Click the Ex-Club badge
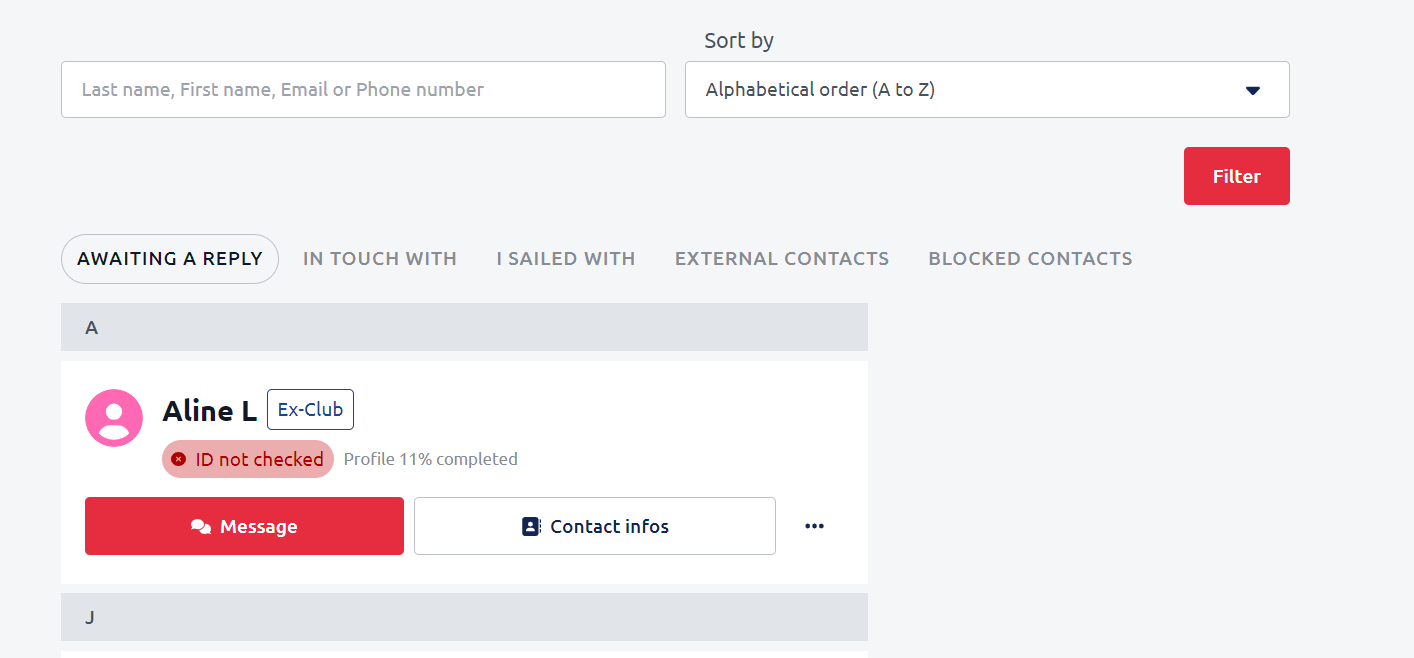 coord(310,410)
